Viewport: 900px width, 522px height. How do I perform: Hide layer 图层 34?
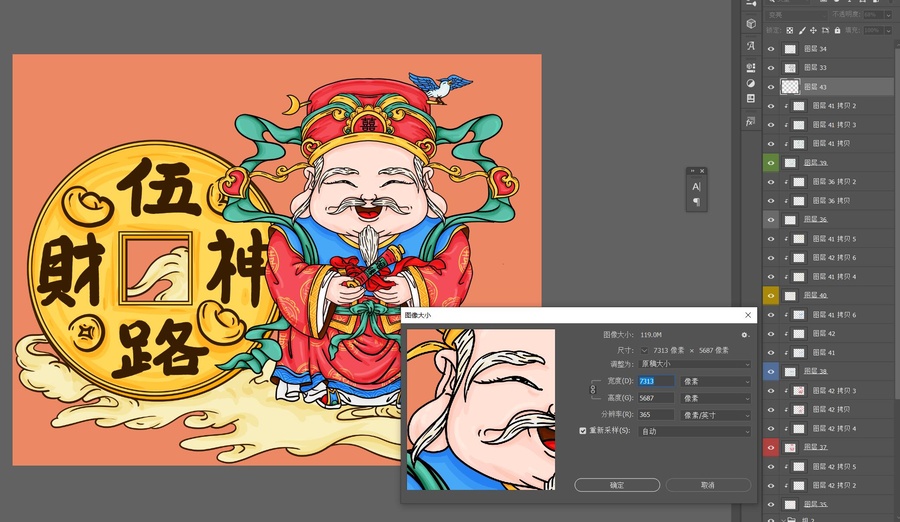[x=771, y=49]
